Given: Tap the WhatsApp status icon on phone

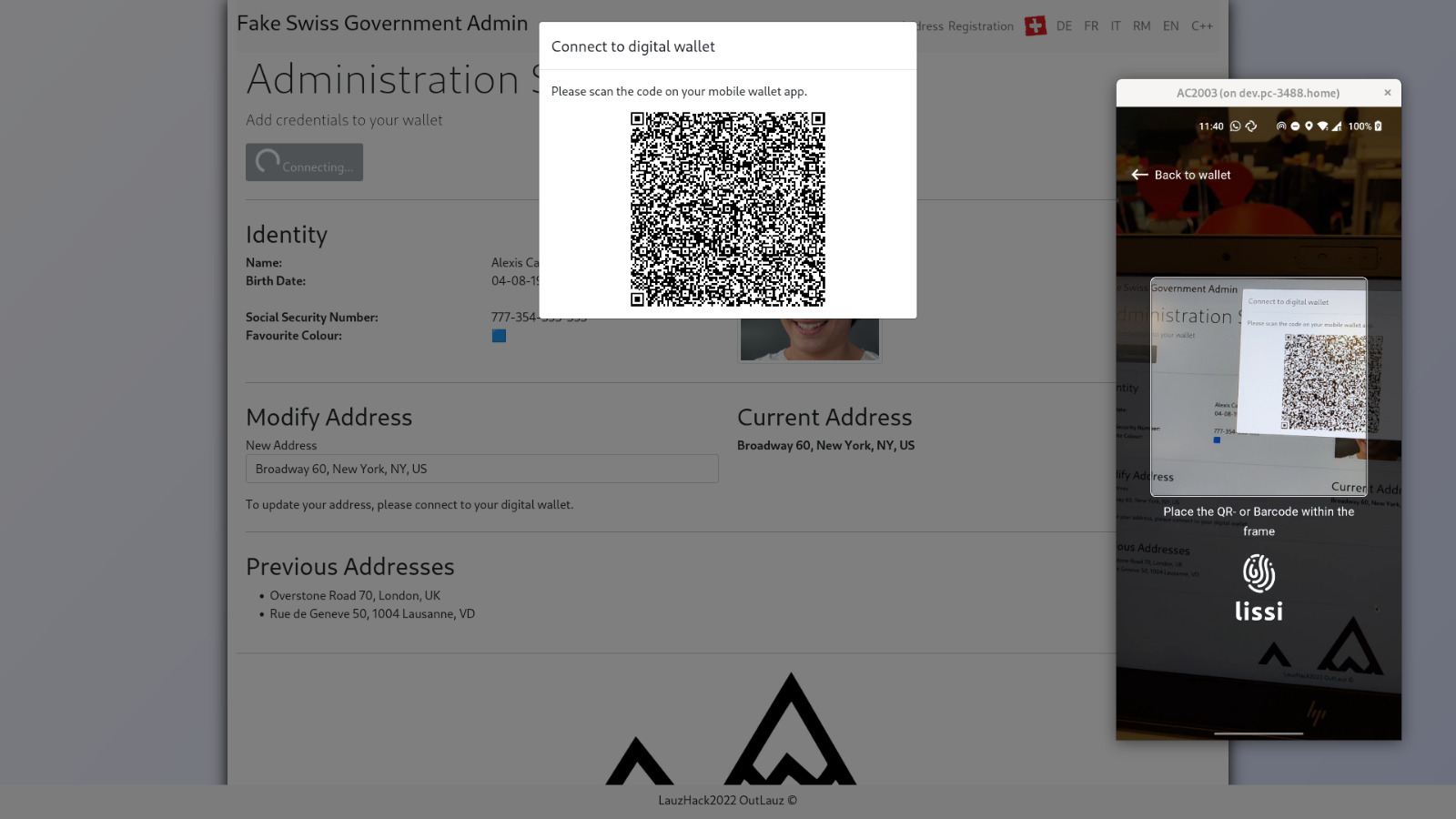Looking at the screenshot, I should pyautogui.click(x=1236, y=126).
